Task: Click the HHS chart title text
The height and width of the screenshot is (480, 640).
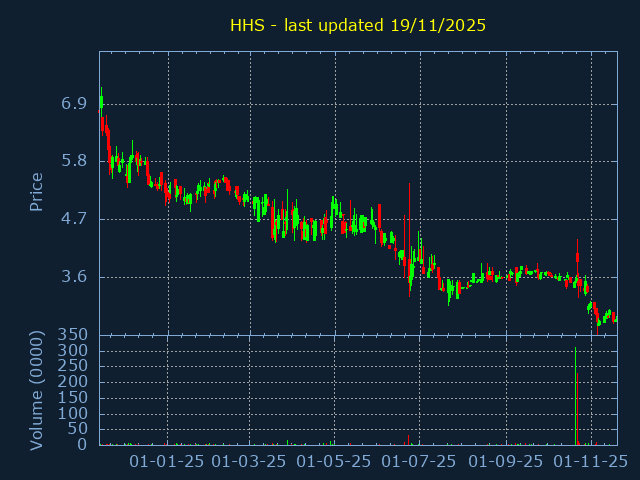Action: (x=358, y=25)
